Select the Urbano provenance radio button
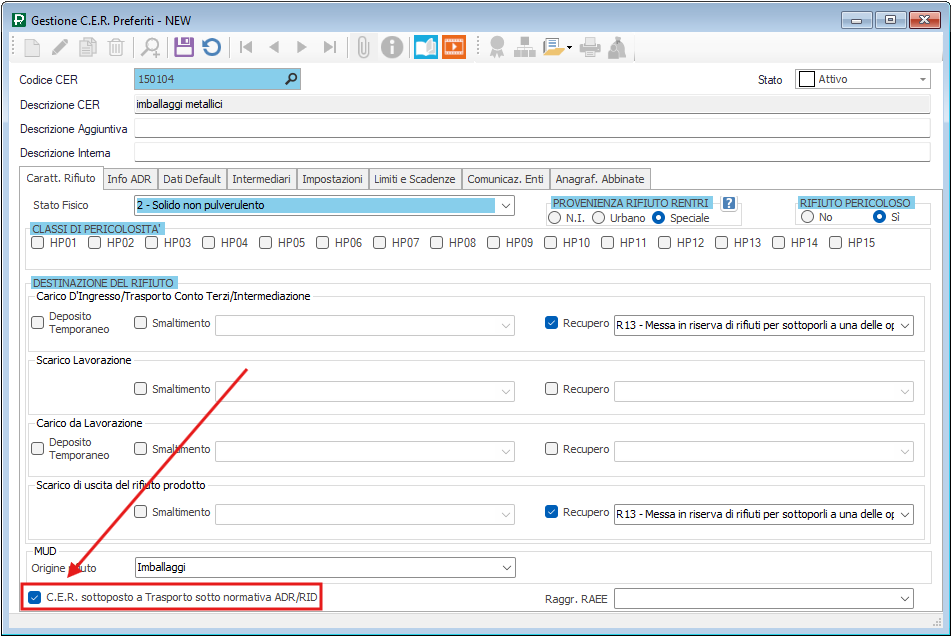The image size is (951, 636). [x=599, y=217]
